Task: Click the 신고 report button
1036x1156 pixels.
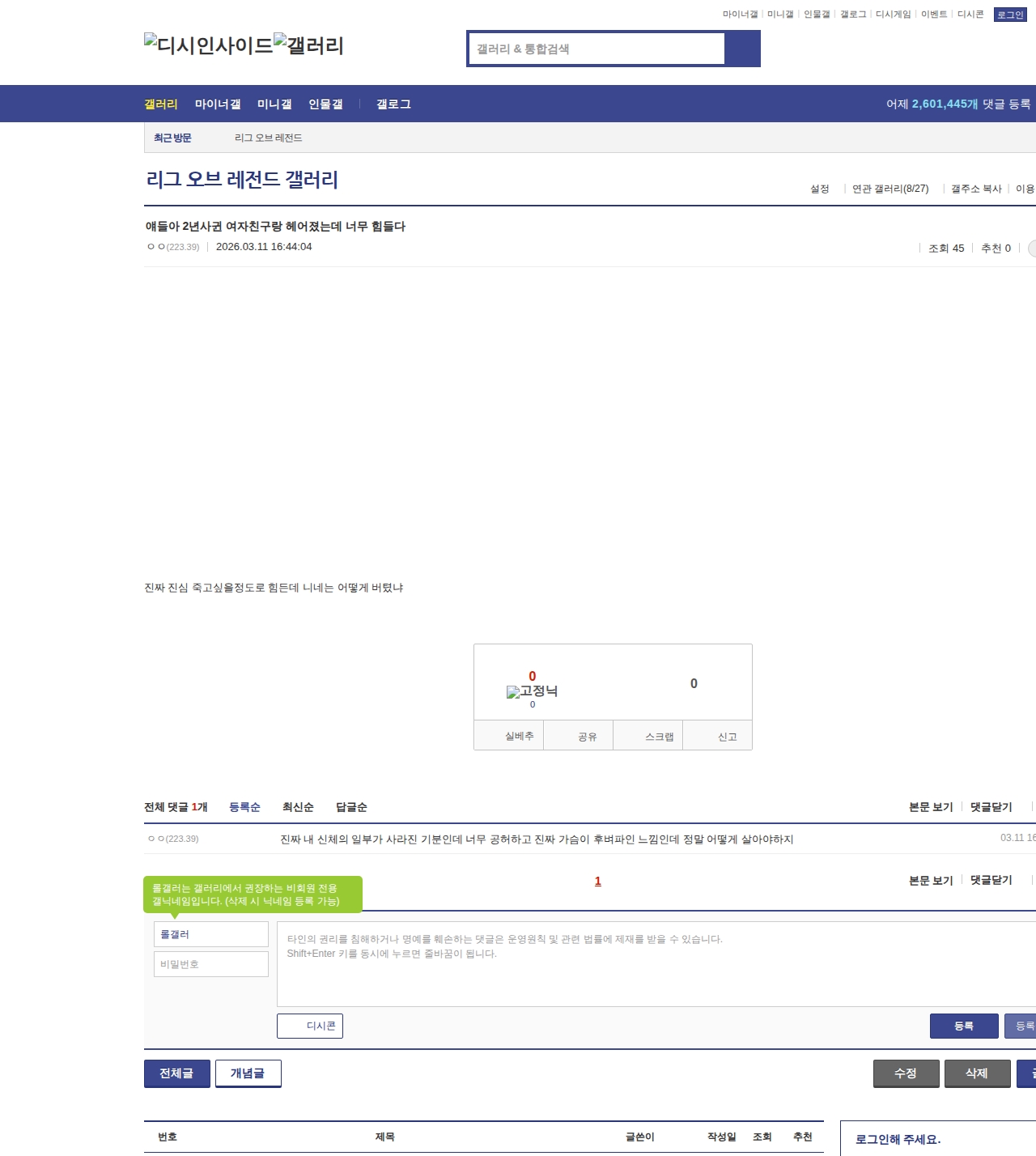Action: coord(718,736)
